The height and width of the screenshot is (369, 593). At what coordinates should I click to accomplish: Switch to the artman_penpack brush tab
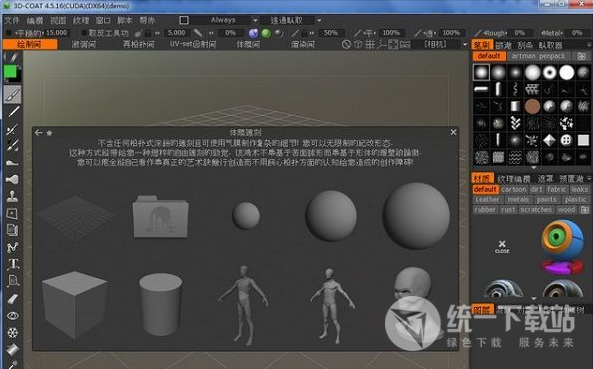click(x=538, y=56)
